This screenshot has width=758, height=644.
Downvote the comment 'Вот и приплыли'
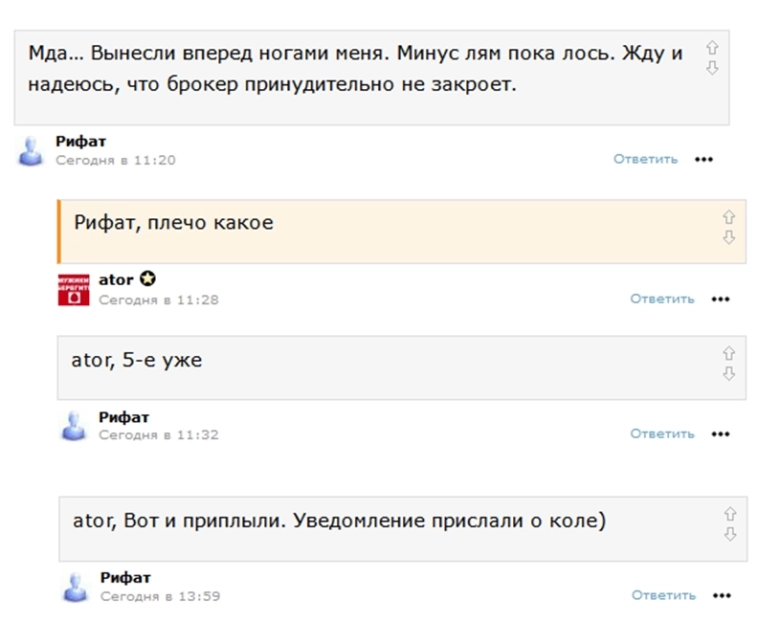(x=729, y=535)
